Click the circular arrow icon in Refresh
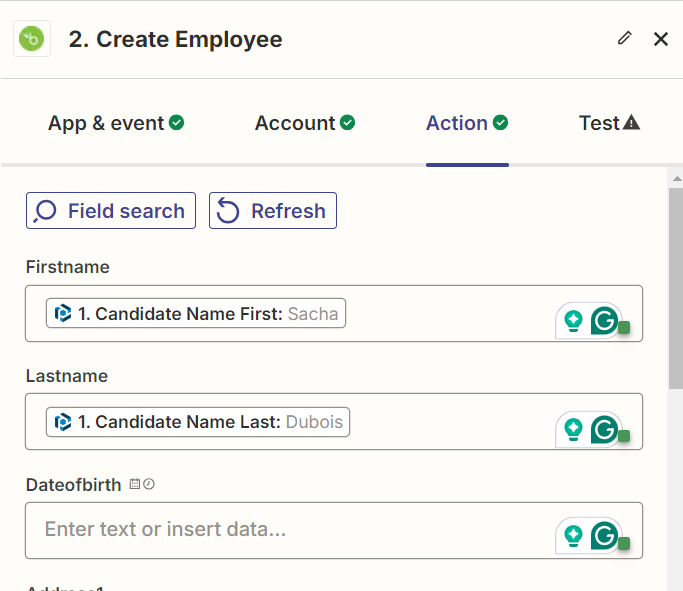Viewport: 683px width, 591px height. 228,210
